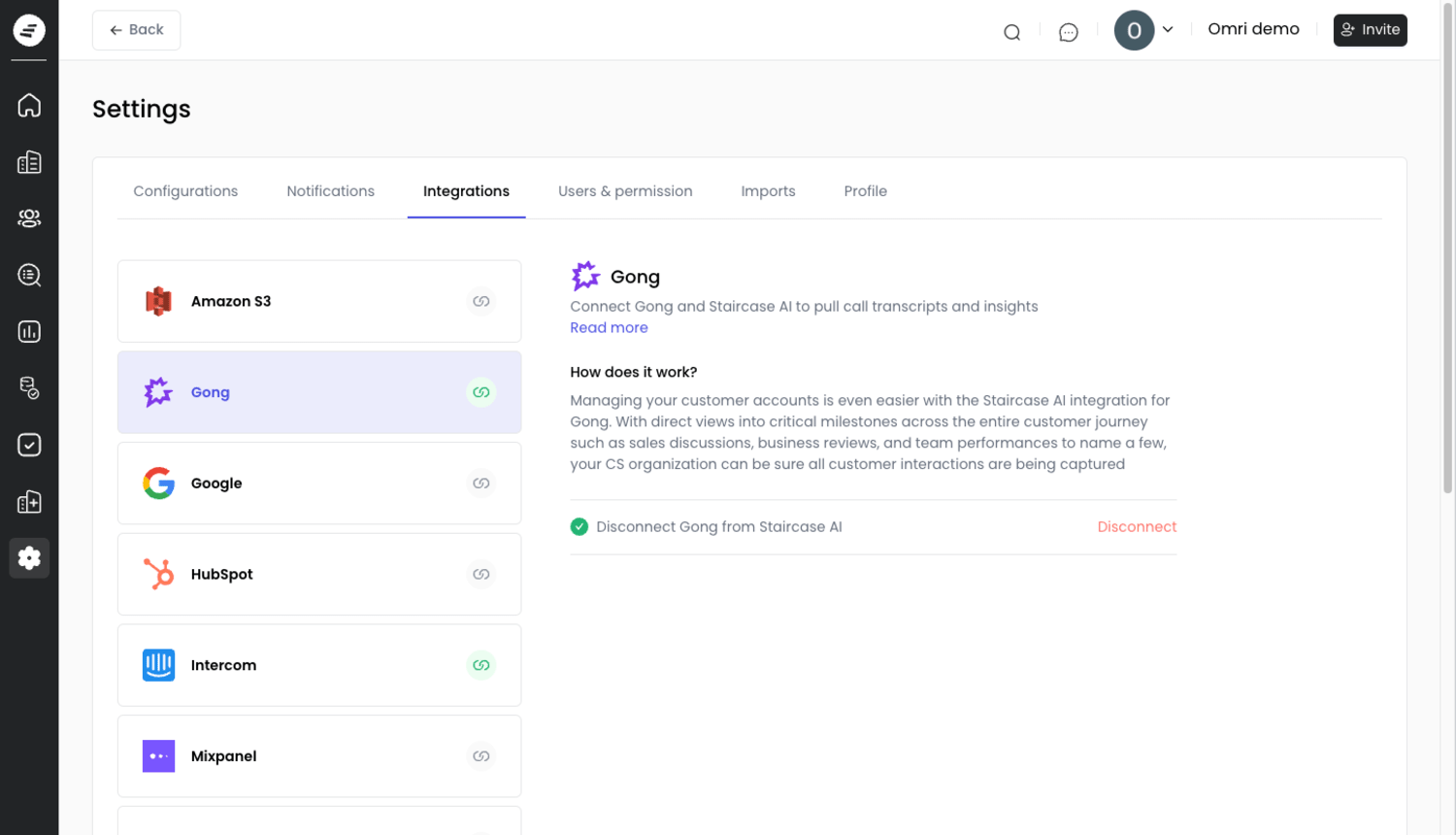1456x835 pixels.
Task: Toggle the Intercom connected link icon
Action: 480,665
